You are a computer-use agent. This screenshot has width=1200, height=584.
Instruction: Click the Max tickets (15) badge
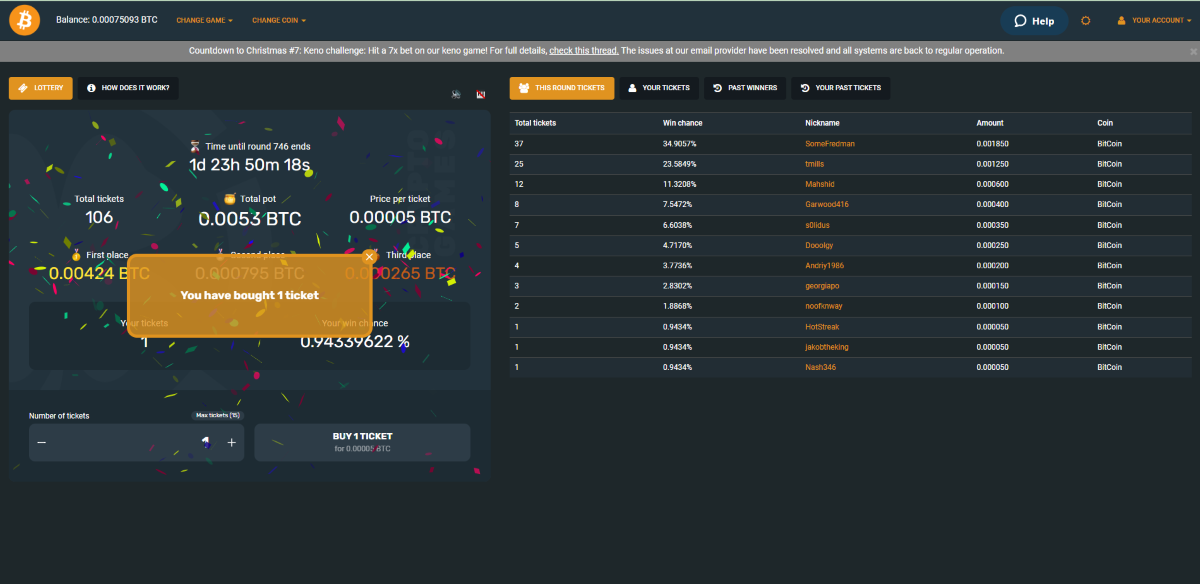pos(217,415)
